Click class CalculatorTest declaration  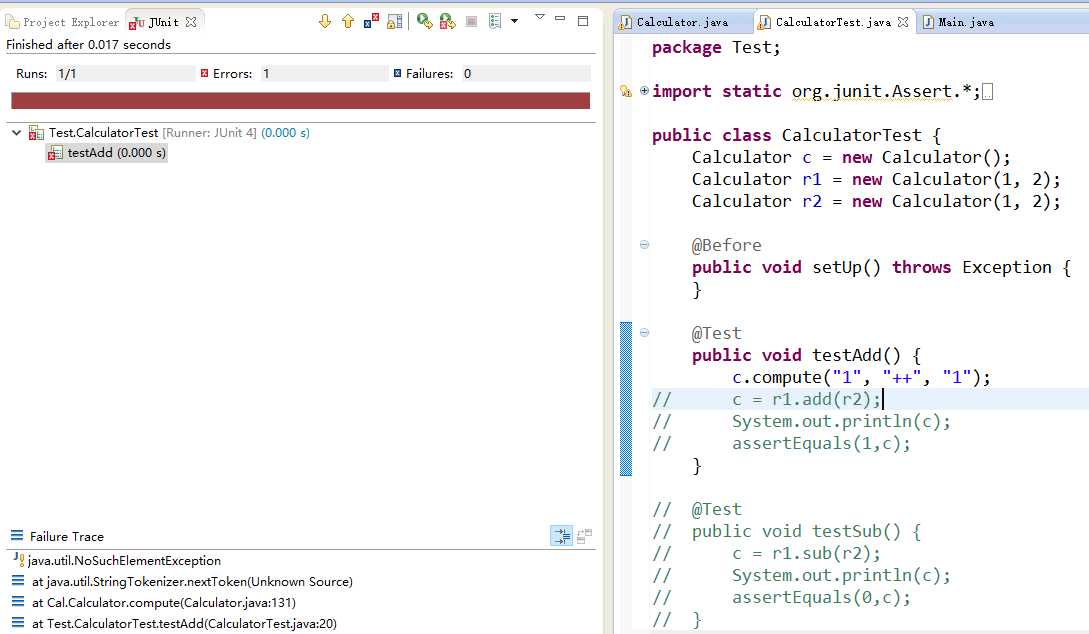(x=796, y=135)
